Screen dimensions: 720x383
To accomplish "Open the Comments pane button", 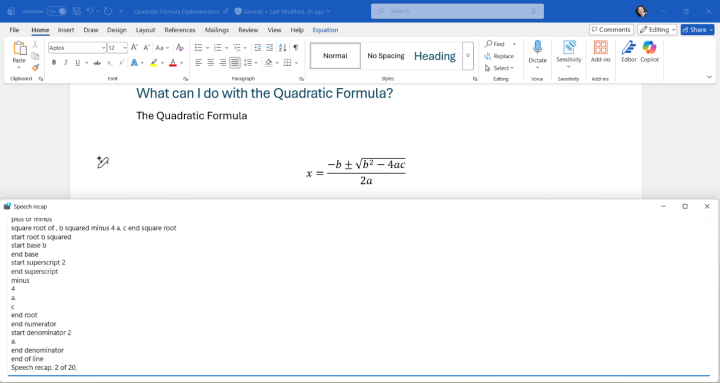I will [x=611, y=29].
